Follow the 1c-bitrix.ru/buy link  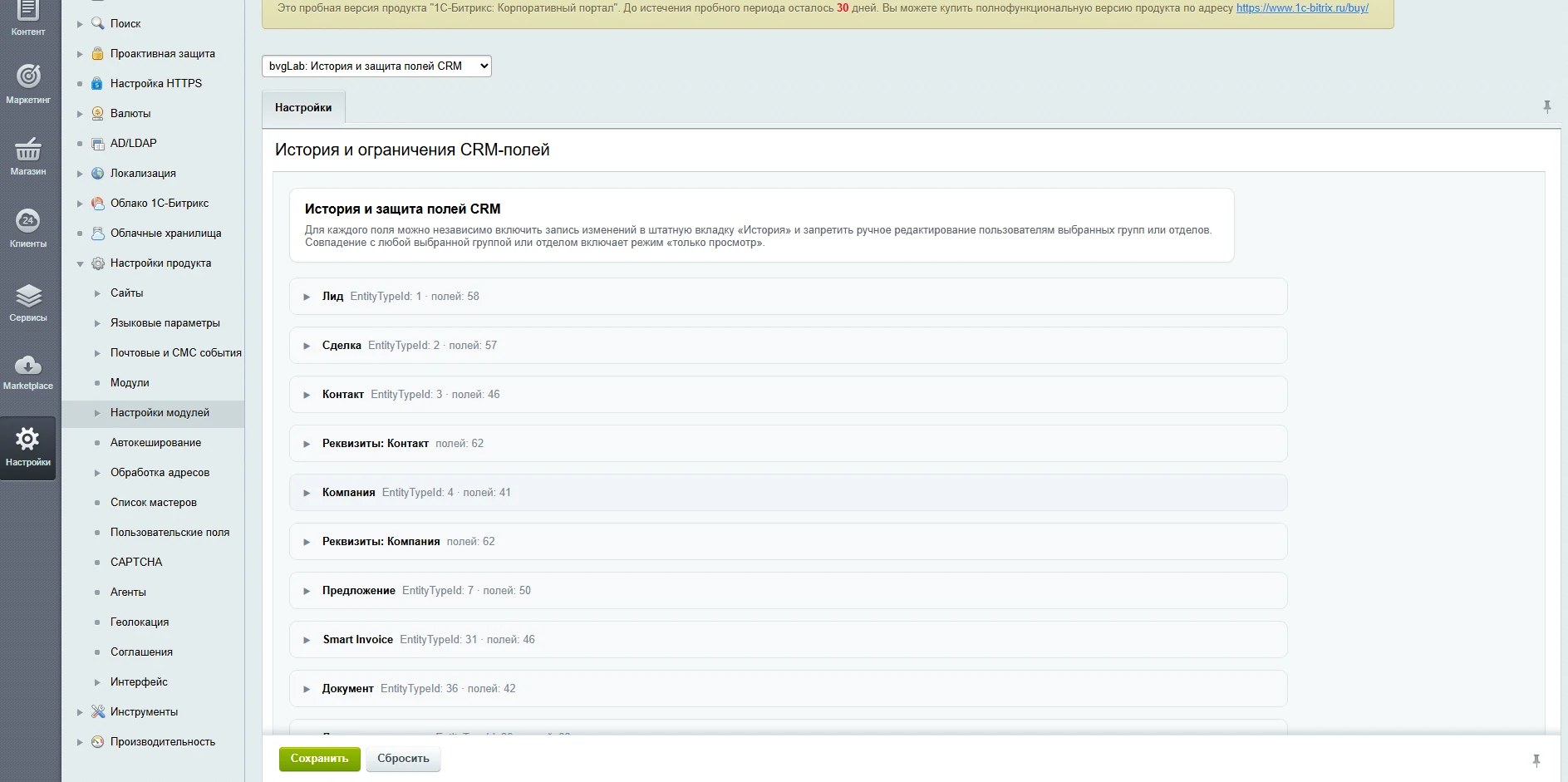tap(1302, 7)
